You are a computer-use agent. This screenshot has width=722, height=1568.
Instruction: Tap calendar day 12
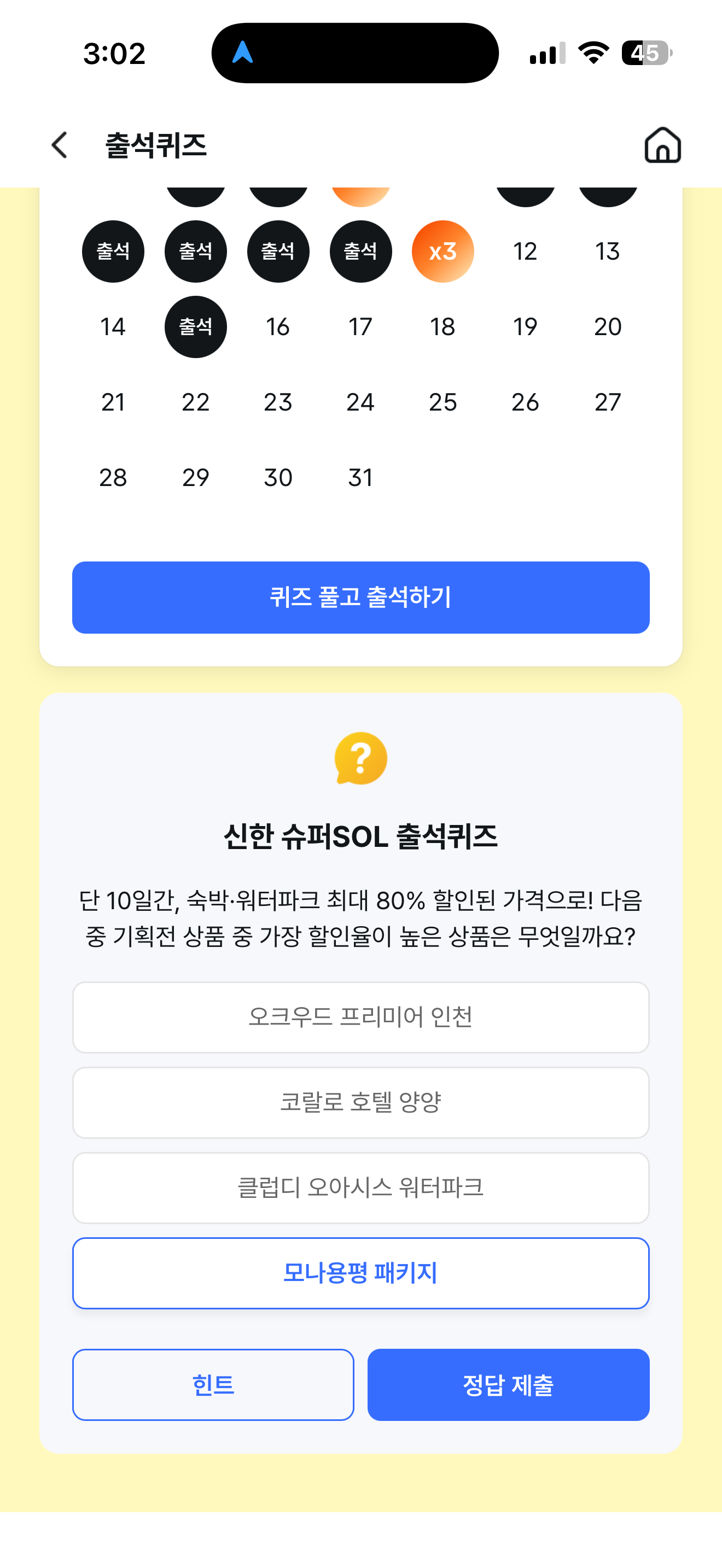point(525,251)
